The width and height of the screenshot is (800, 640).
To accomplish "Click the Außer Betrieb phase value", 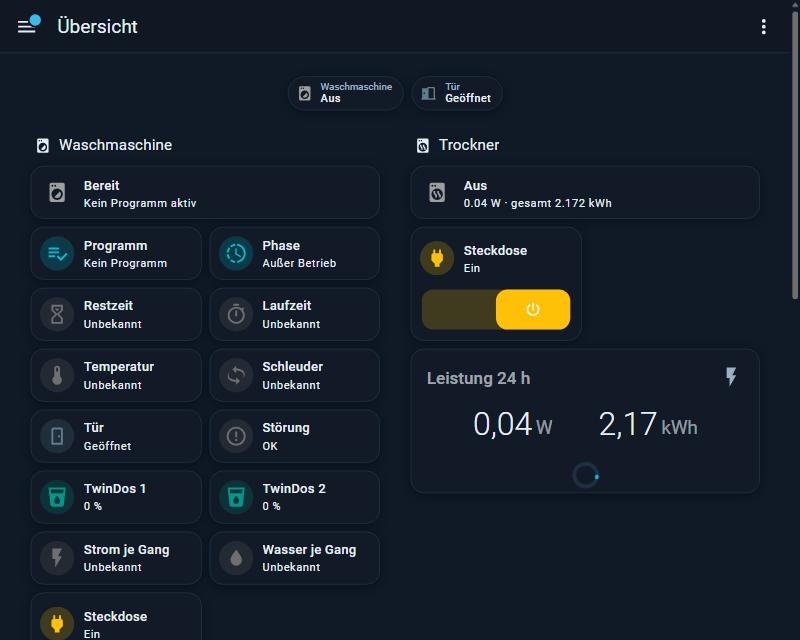I will (299, 263).
